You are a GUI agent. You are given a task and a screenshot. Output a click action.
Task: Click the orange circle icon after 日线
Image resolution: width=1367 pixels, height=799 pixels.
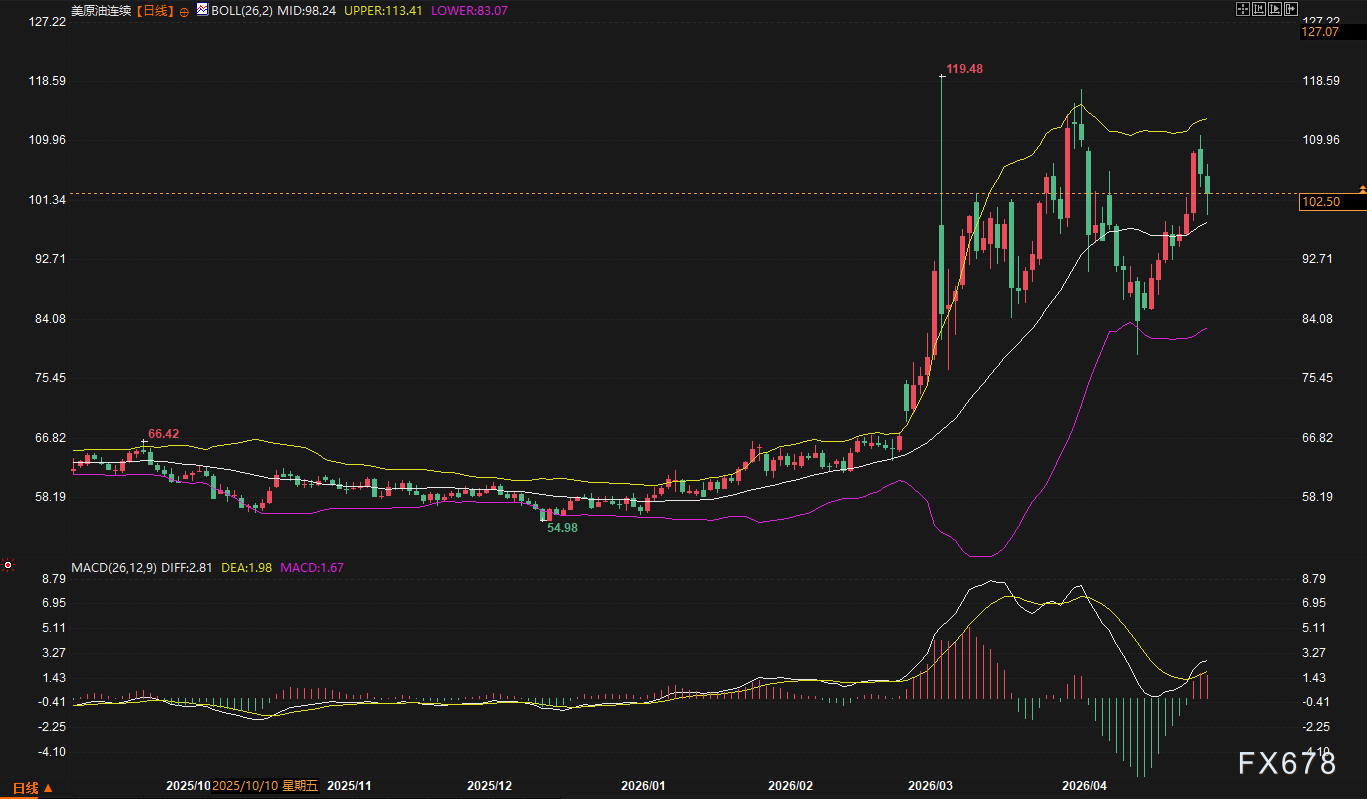[184, 11]
